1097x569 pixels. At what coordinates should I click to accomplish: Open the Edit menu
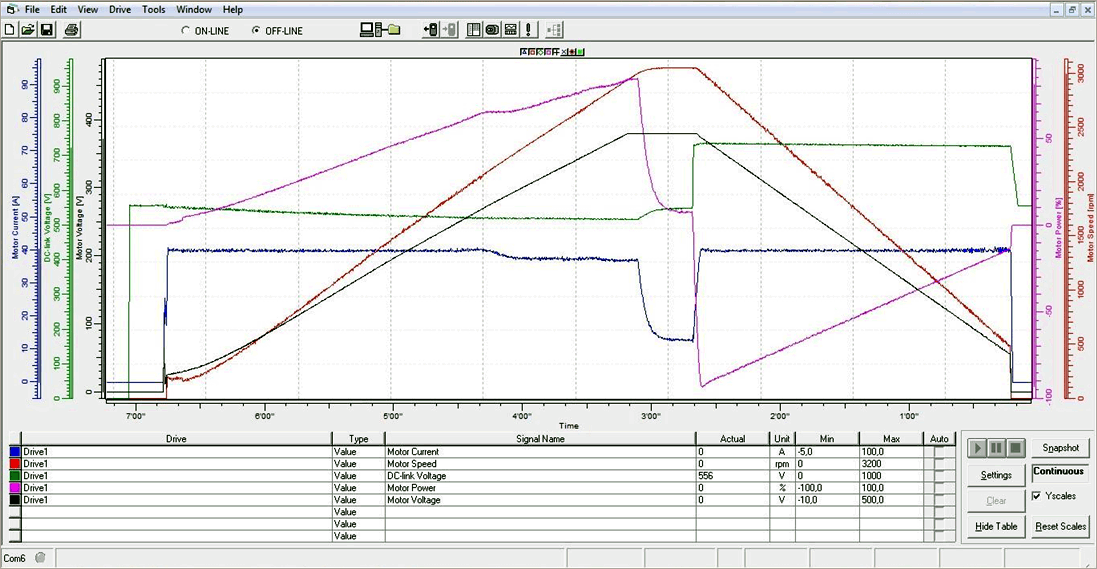[x=59, y=9]
